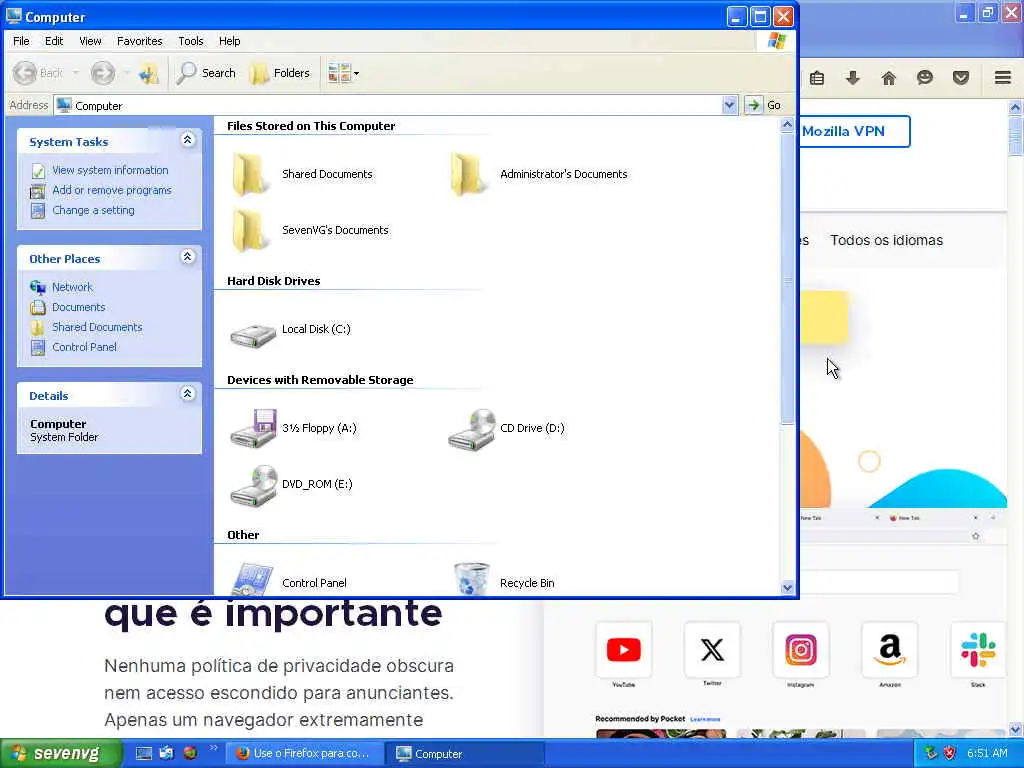Click the red security shield tray icon
Image resolution: width=1024 pixels, height=768 pixels.
pyautogui.click(x=950, y=754)
